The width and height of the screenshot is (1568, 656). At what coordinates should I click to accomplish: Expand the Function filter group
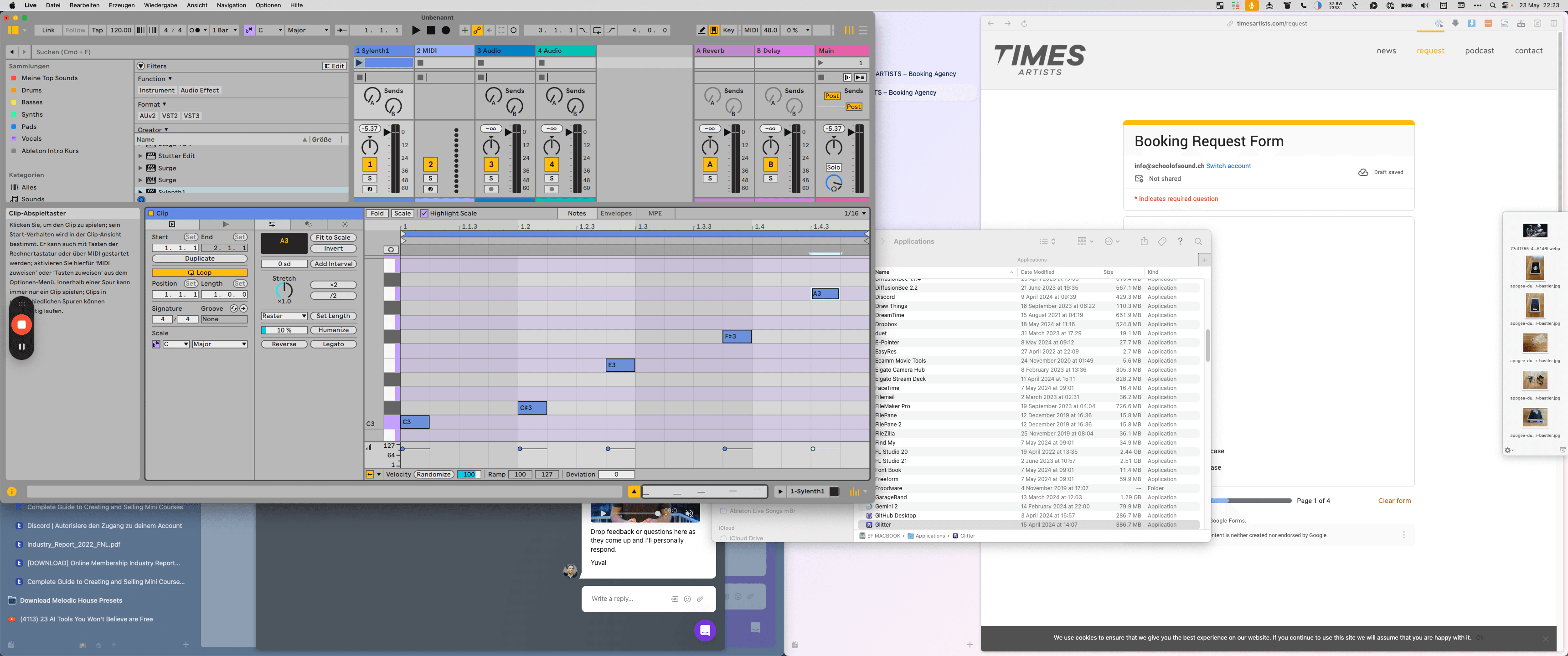coord(155,78)
